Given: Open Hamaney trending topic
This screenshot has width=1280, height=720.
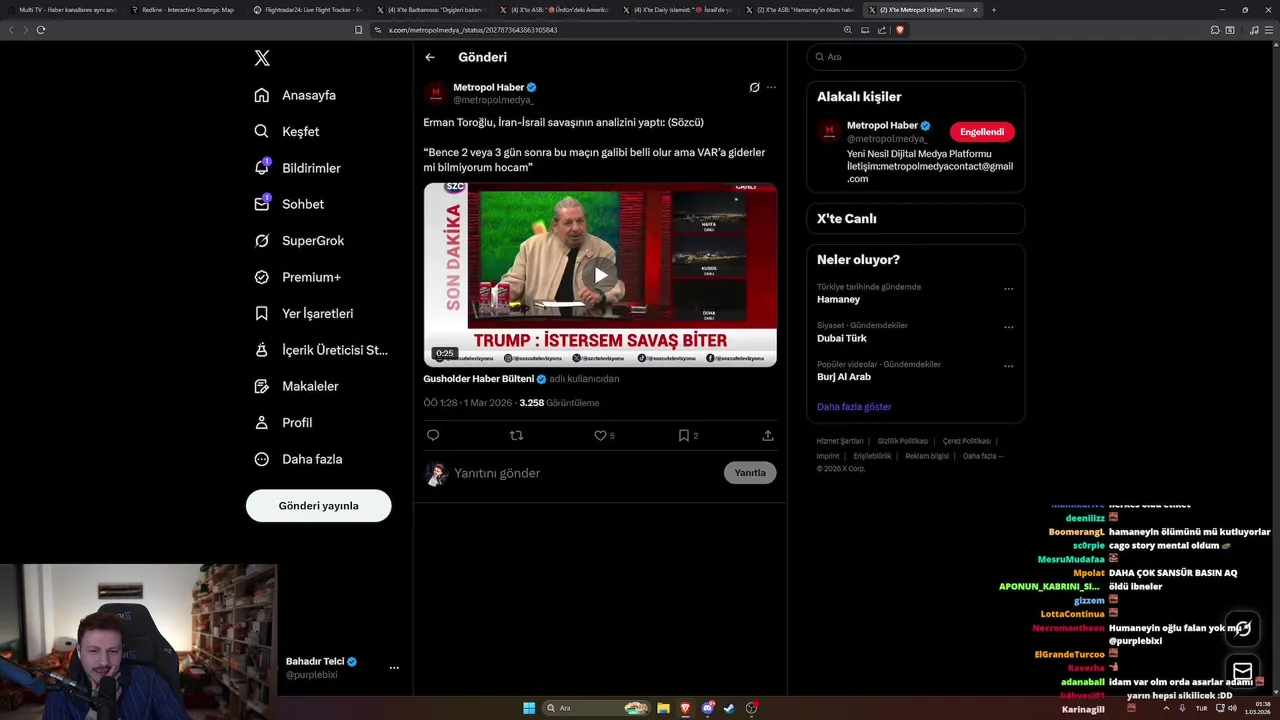Looking at the screenshot, I should pos(838,299).
